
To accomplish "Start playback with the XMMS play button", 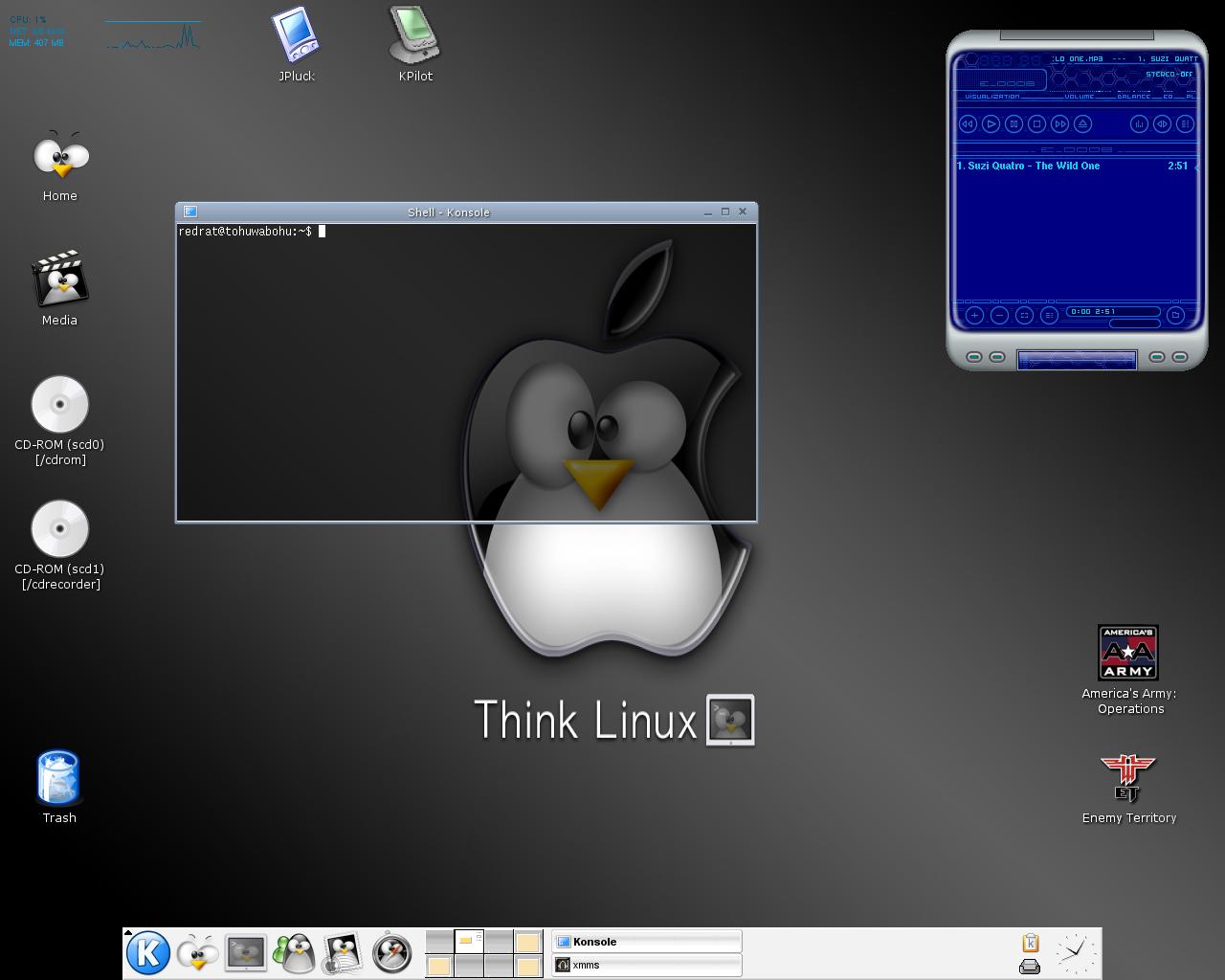I will [991, 123].
